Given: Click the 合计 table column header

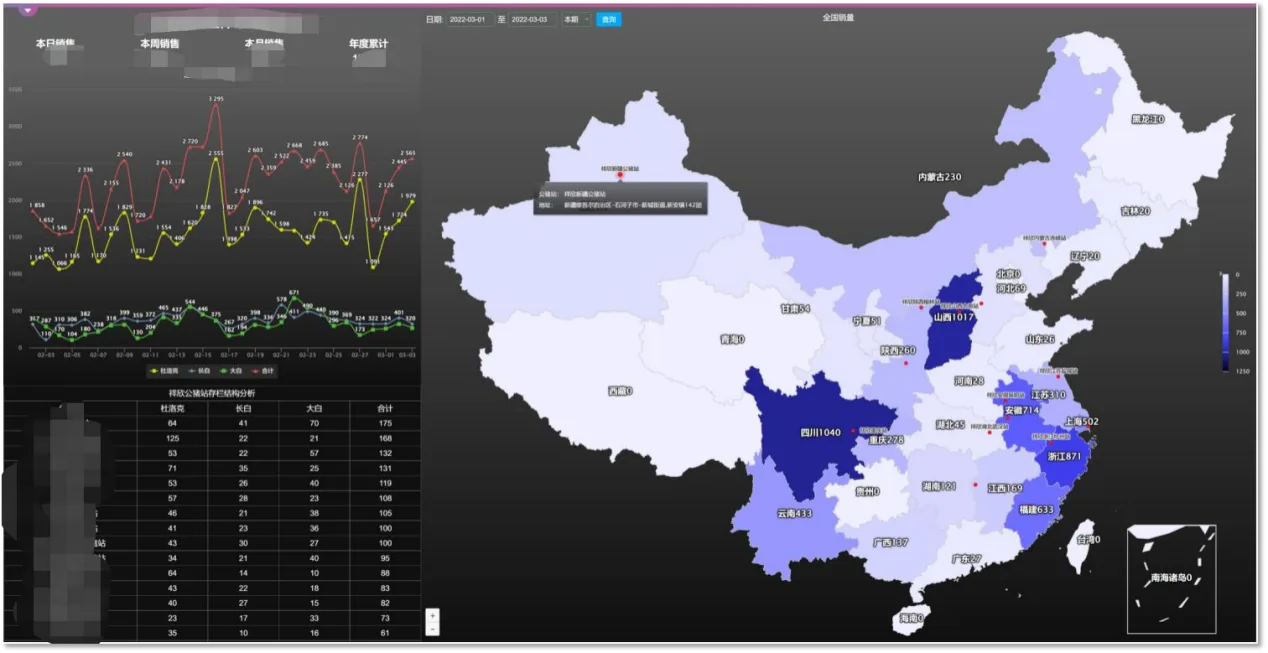Looking at the screenshot, I should click(385, 408).
